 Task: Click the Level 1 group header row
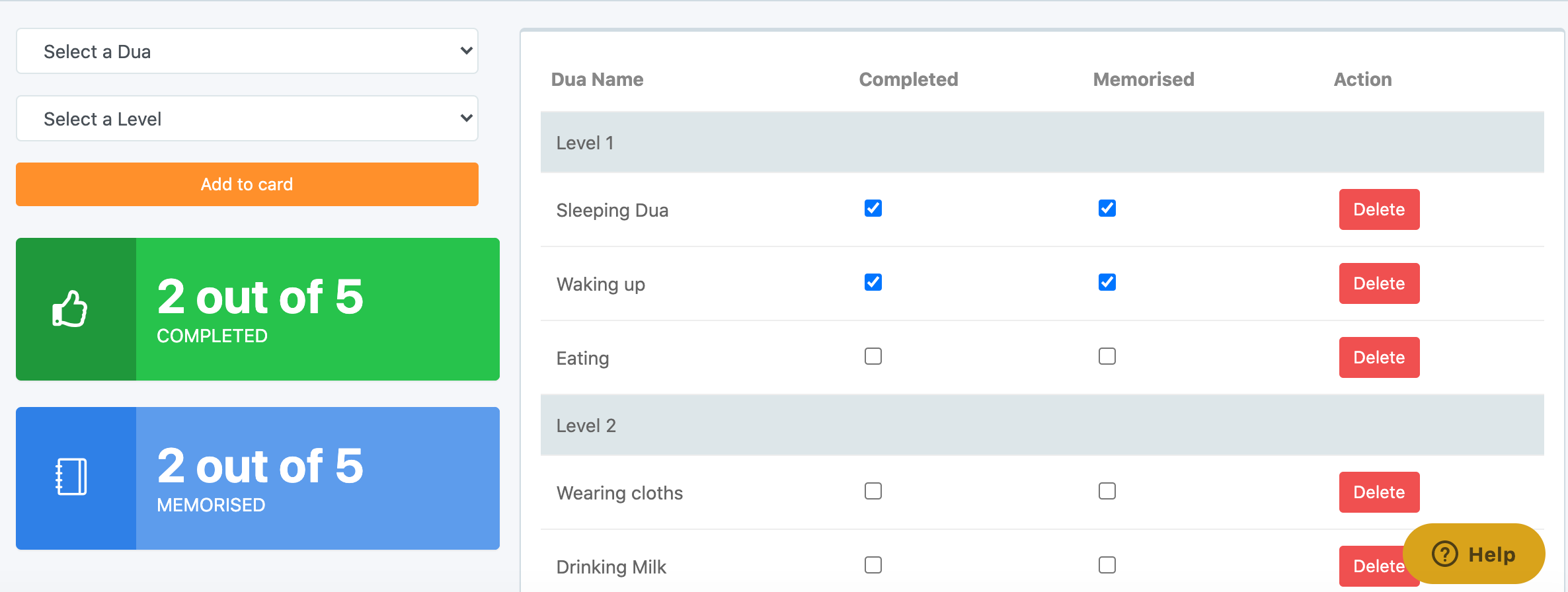tap(1042, 143)
